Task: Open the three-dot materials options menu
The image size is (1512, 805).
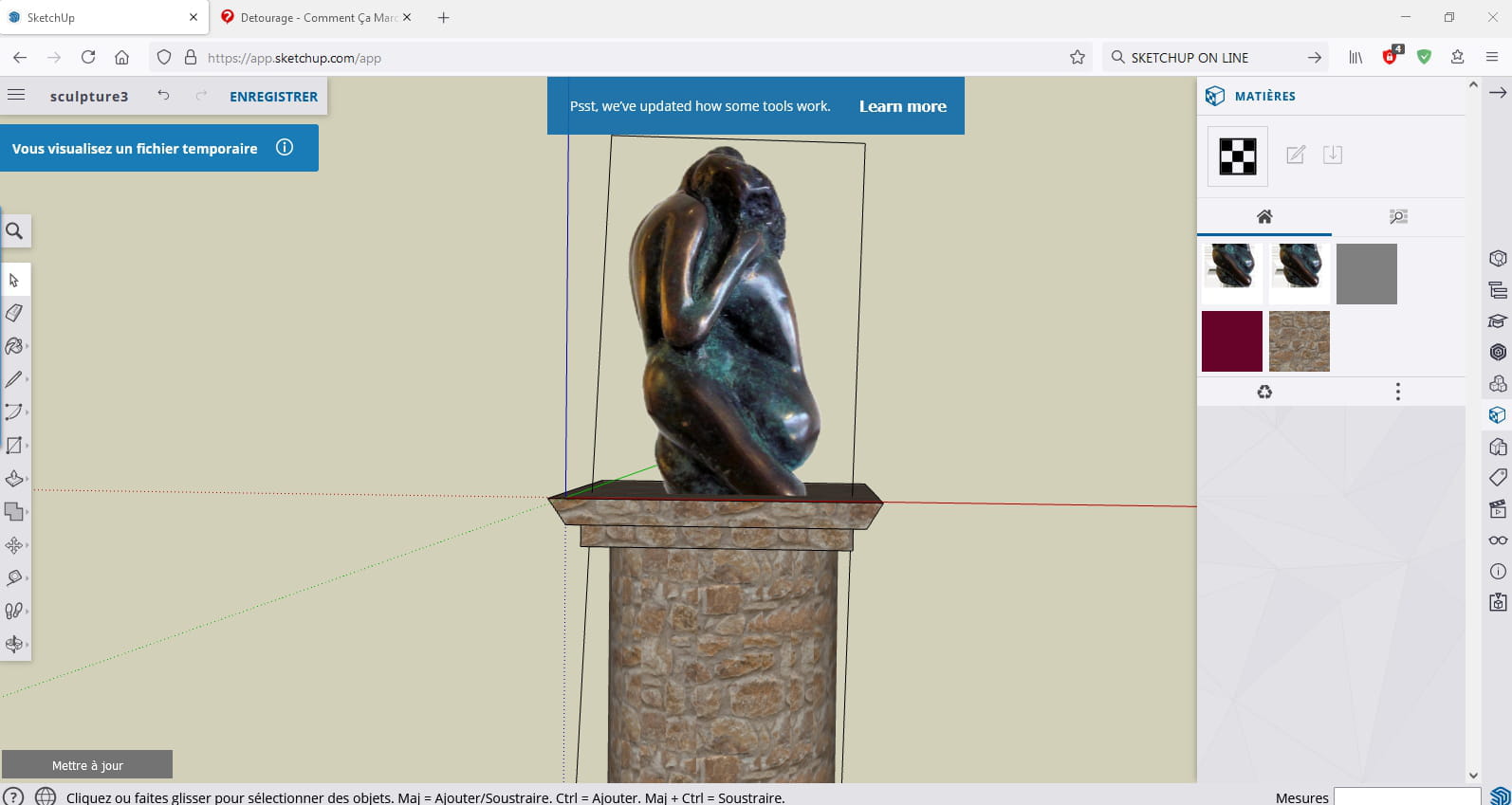Action: [x=1397, y=392]
